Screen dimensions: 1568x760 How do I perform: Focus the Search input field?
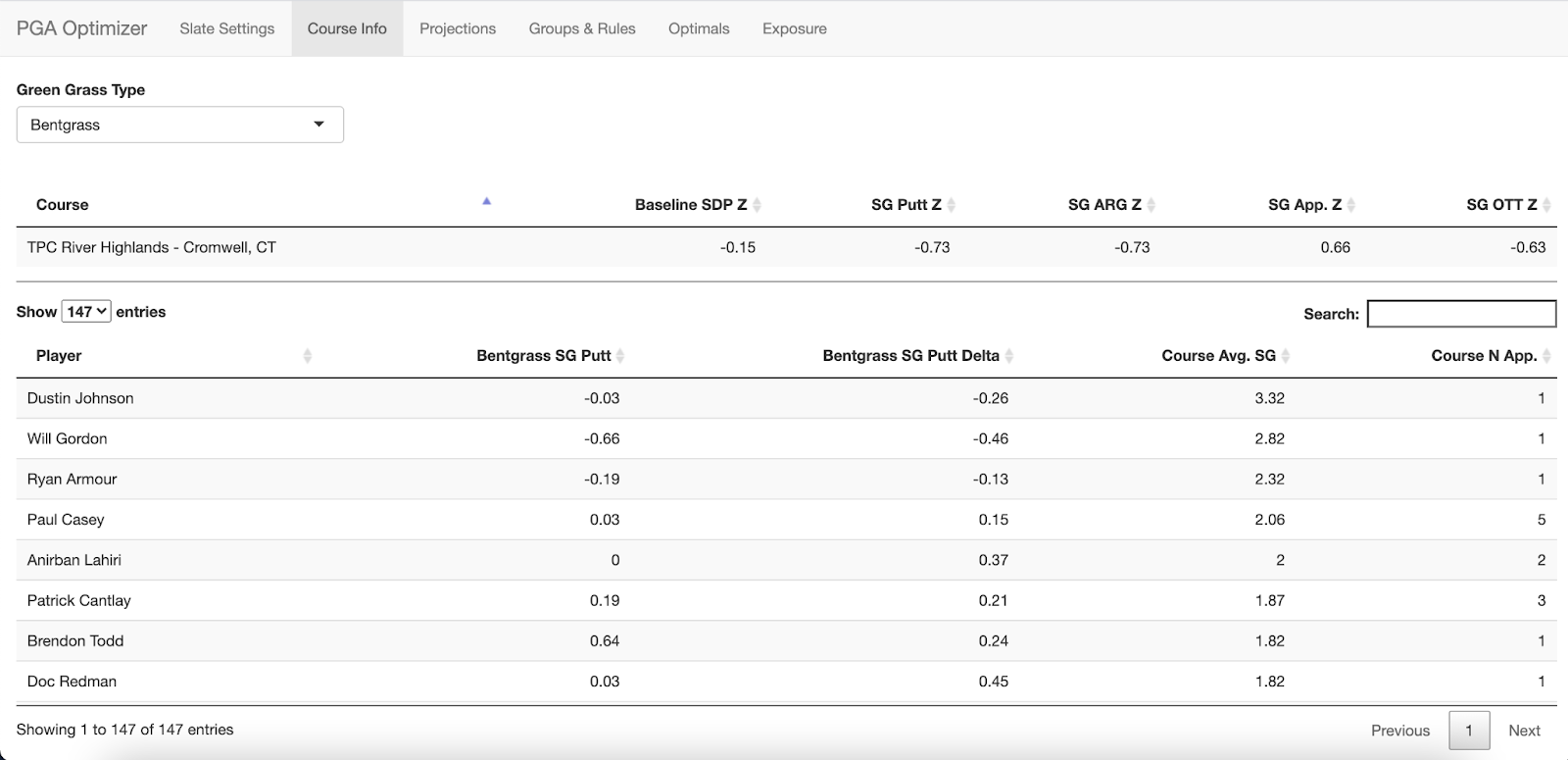pos(1461,314)
